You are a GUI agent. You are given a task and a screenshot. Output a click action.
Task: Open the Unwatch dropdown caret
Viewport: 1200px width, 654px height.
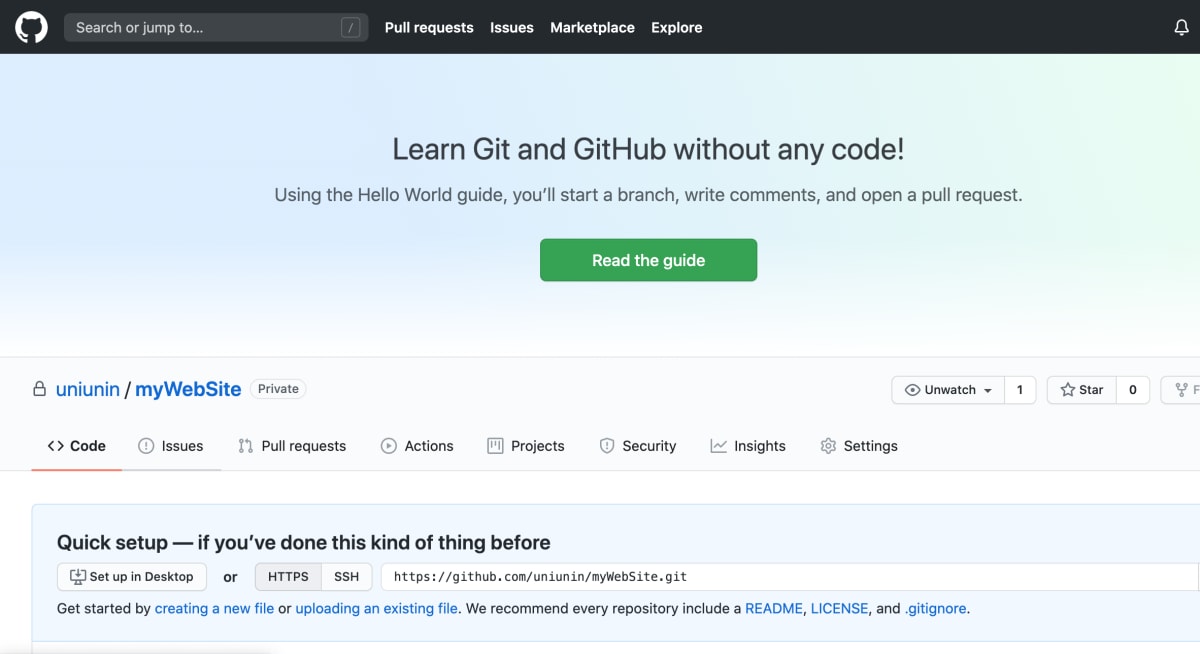(988, 391)
